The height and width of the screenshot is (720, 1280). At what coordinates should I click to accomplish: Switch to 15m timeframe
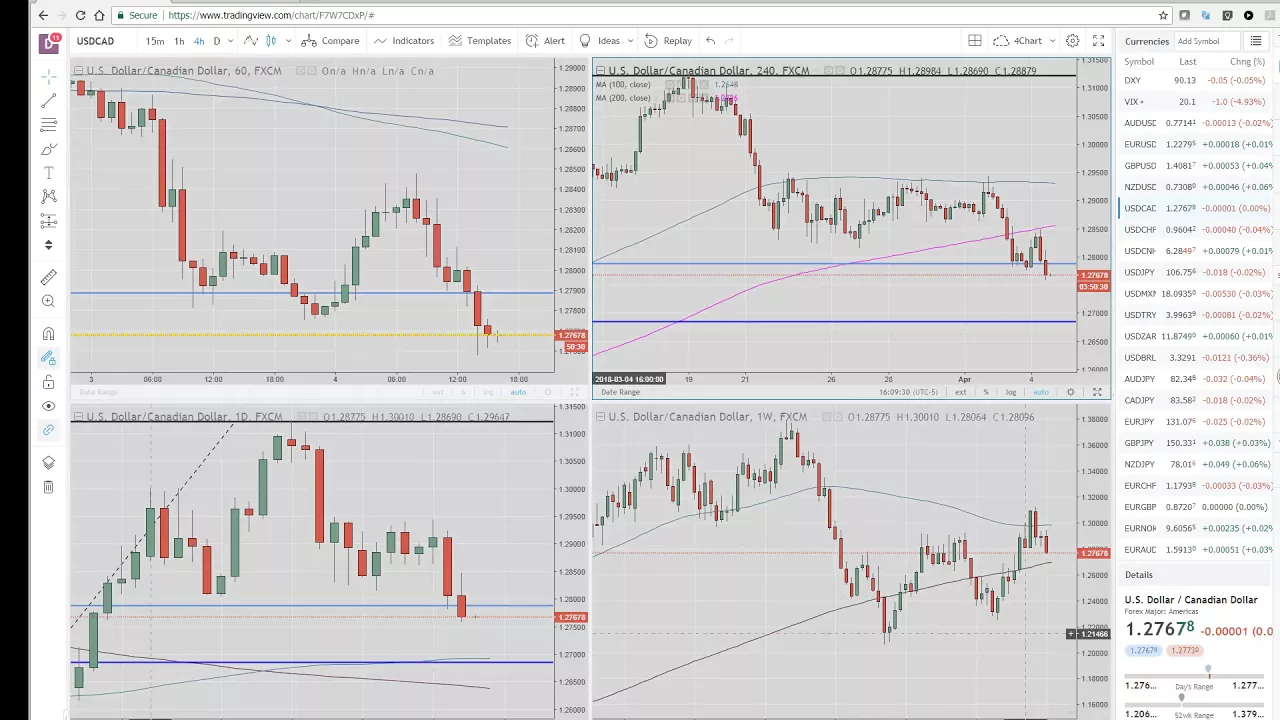[x=155, y=41]
